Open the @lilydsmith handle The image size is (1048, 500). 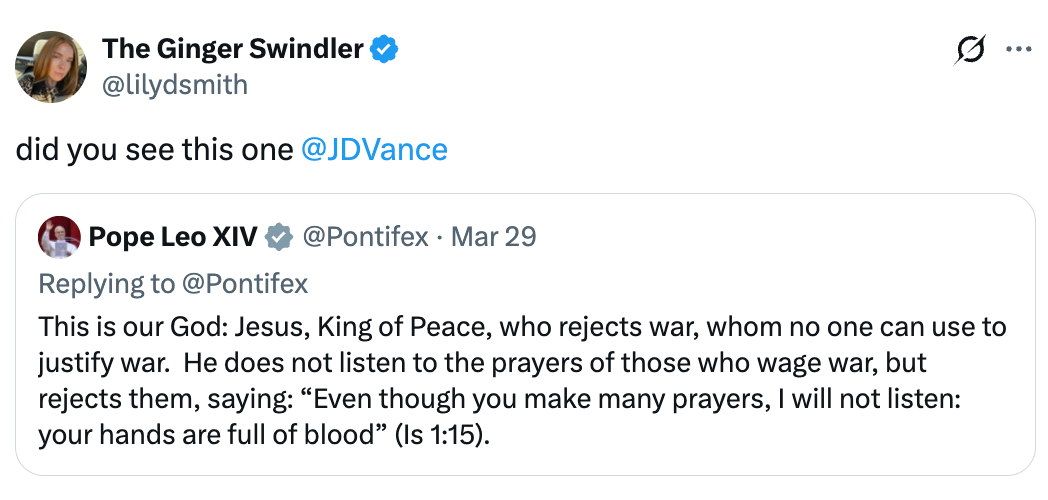[175, 84]
